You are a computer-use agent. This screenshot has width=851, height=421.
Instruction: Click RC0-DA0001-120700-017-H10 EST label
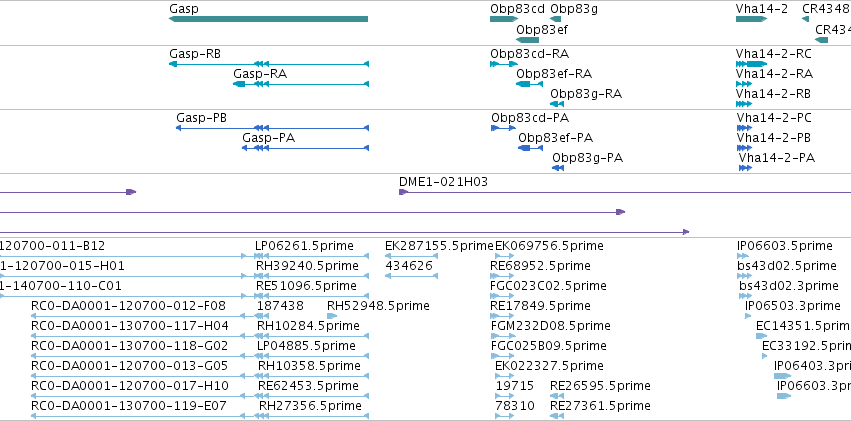click(x=130, y=386)
